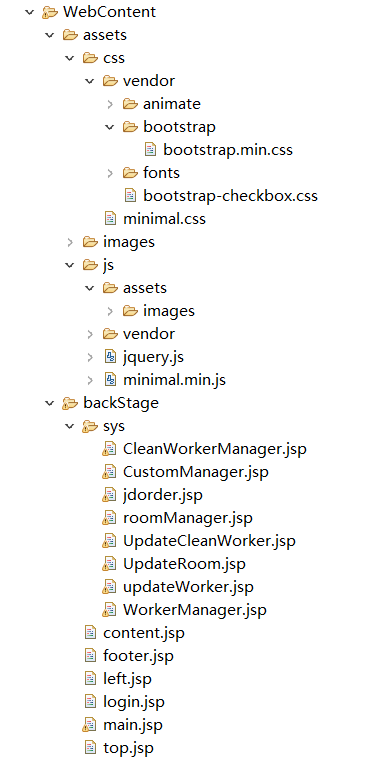Select the CustomManager.jsp file icon
Screen dimensions: 368x761
pos(110,472)
